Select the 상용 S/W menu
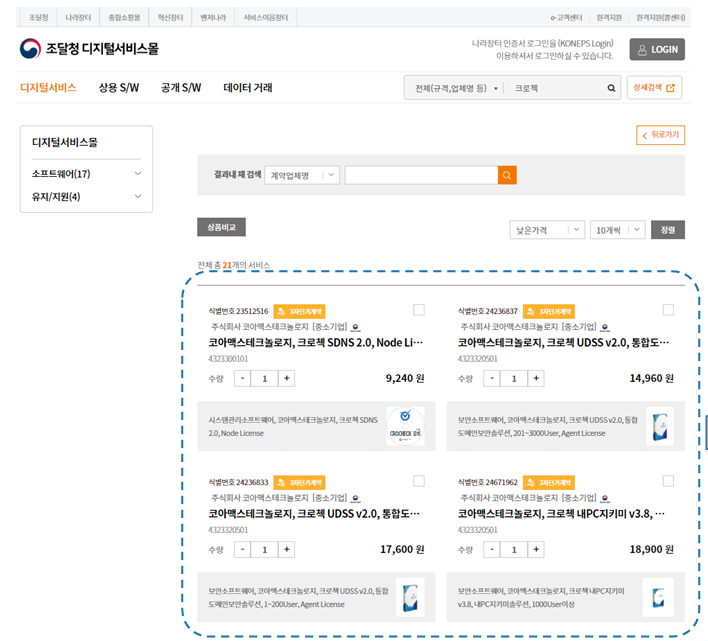Viewport: 708px width, 641px height. pos(119,88)
